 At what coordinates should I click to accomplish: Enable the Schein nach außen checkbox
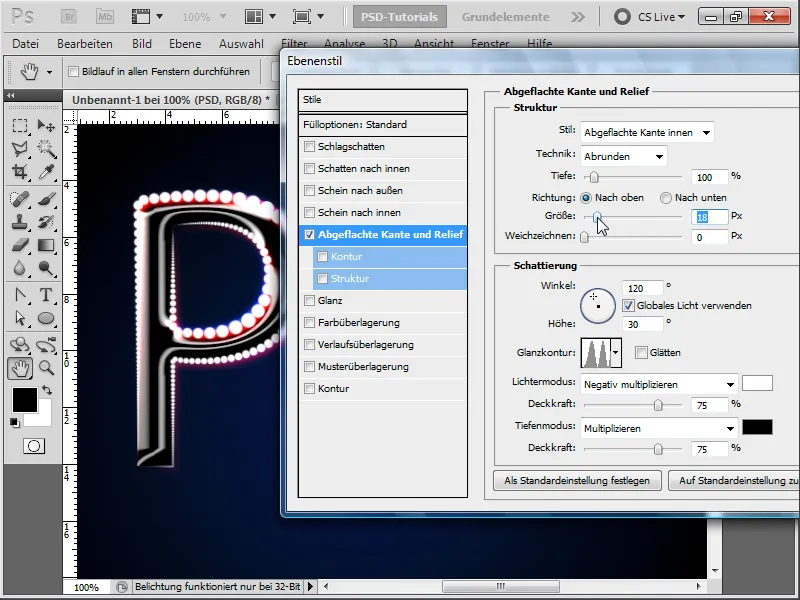(x=309, y=191)
